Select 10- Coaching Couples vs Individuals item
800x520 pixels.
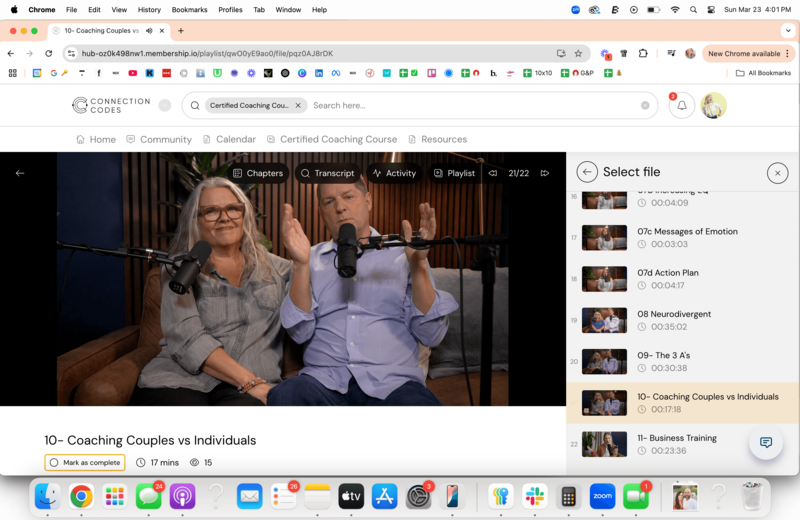tap(683, 403)
